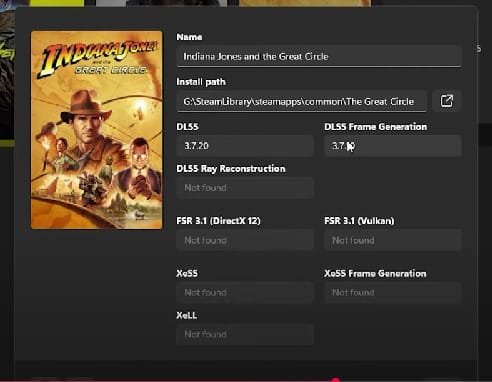The image size is (492, 382).
Task: Click the 'XeSS Frame Generation' label
Action: click(x=375, y=274)
